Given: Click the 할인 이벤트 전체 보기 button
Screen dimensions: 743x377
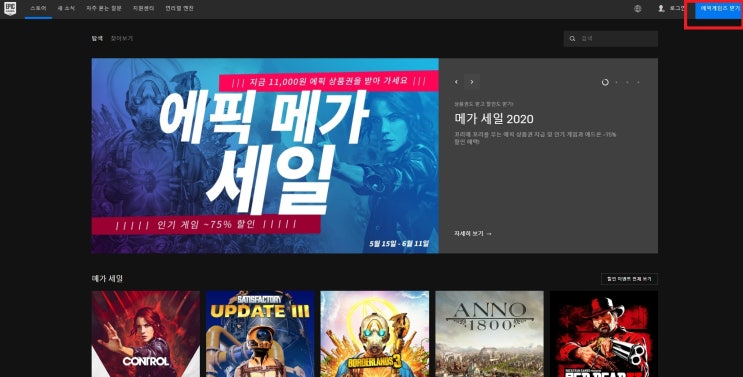Looking at the screenshot, I should click(629, 279).
